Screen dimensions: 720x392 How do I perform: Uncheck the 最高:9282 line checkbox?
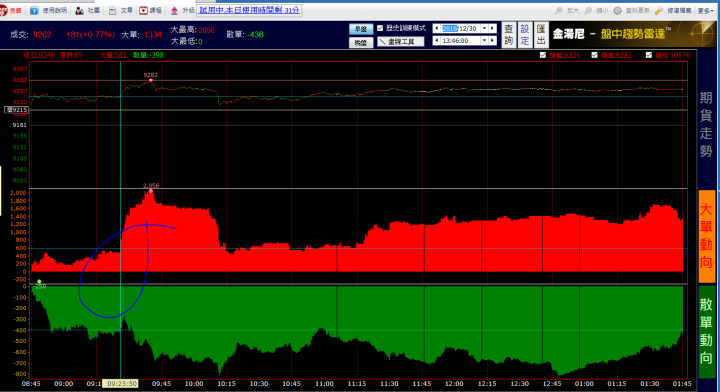tap(595, 55)
